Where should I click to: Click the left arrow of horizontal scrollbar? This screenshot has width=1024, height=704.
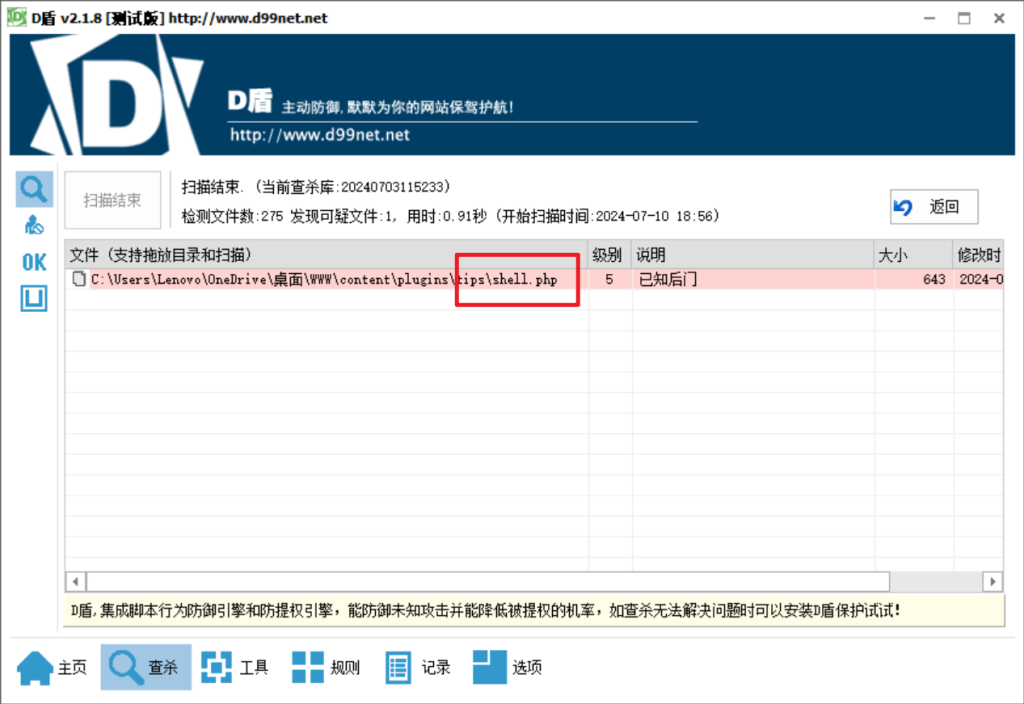(77, 581)
